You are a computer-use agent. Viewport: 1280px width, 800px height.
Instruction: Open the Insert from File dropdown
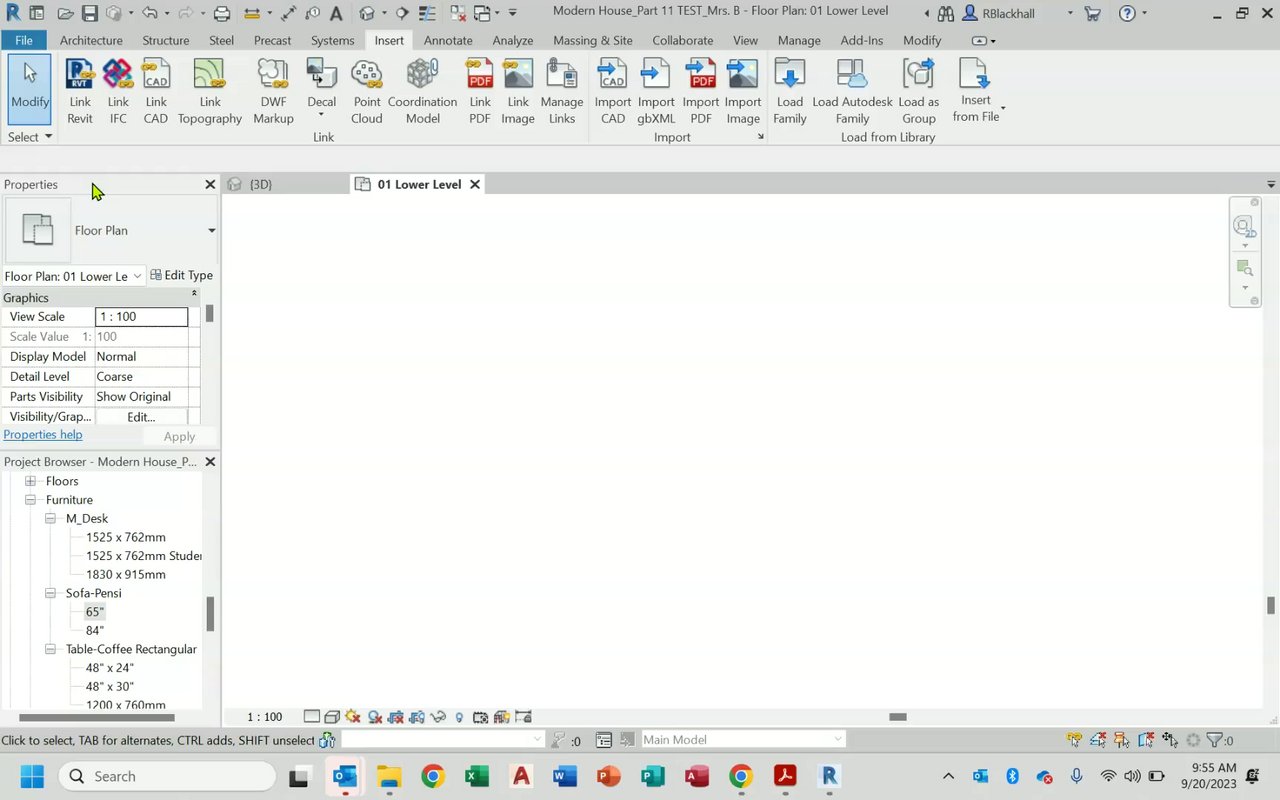pos(1002,108)
